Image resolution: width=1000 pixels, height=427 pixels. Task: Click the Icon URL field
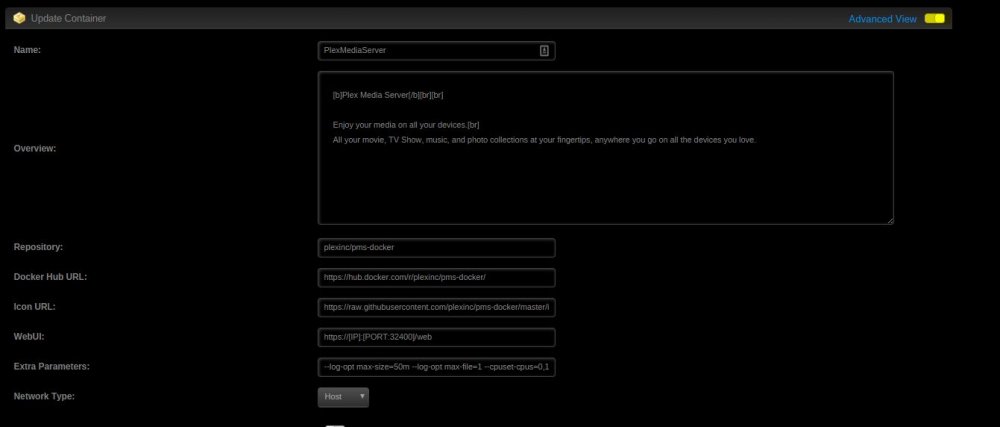click(436, 307)
